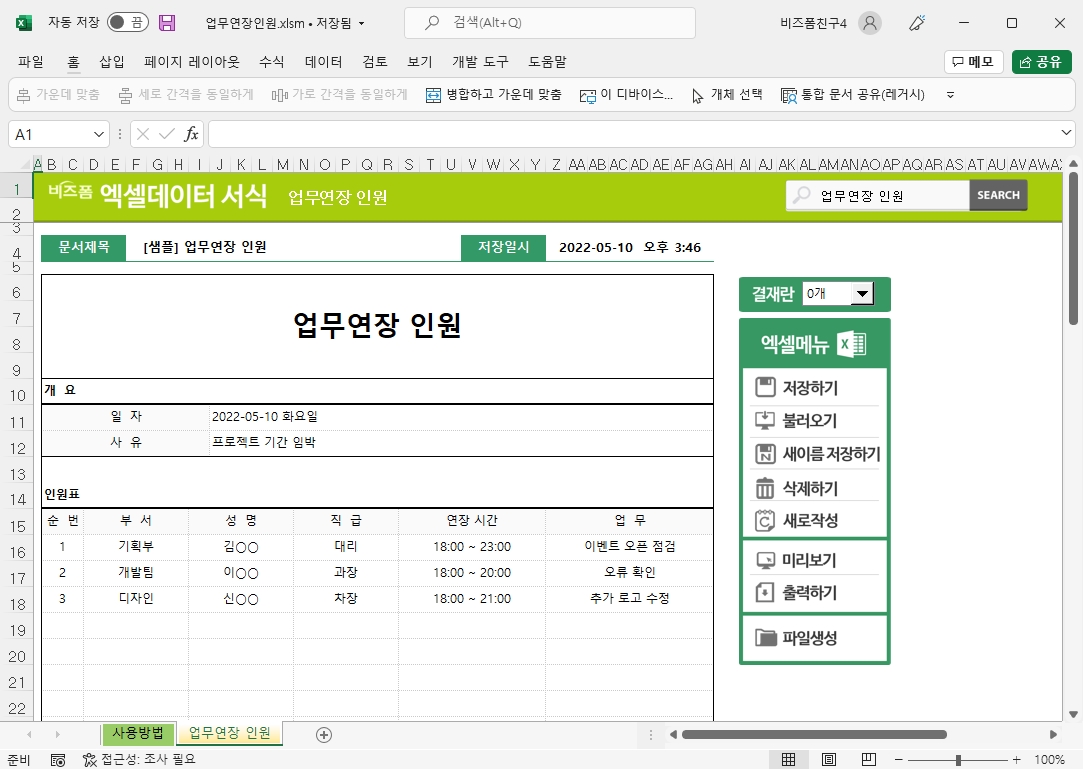
Task: Click the 미리보기 preview icon
Action: (x=765, y=560)
